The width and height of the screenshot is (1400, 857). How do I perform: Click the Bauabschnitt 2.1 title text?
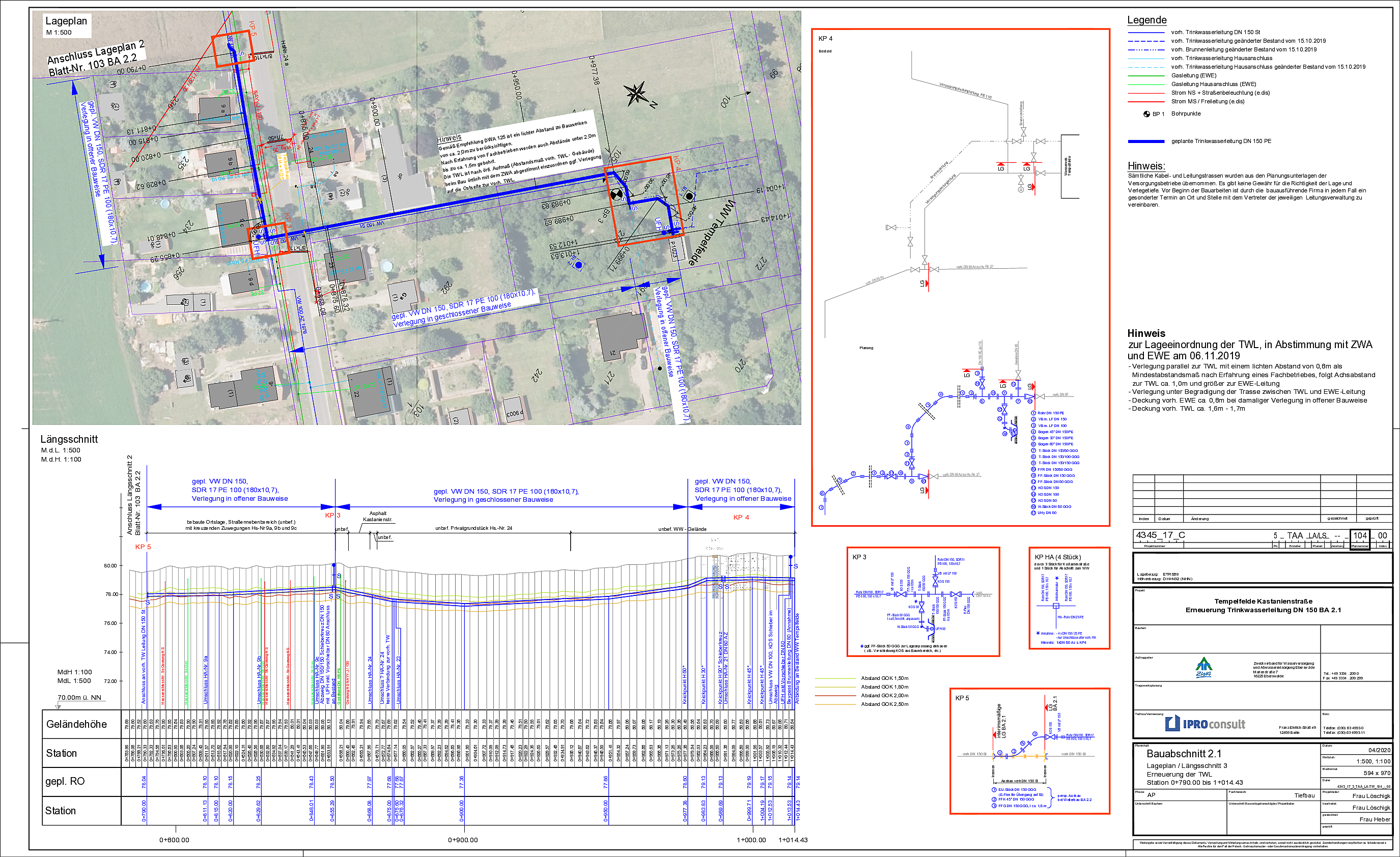coord(1184,754)
